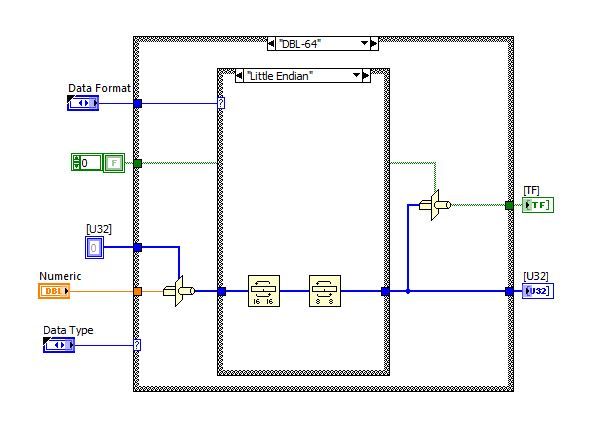The width and height of the screenshot is (593, 441).
Task: Click the Data Format enum control terminal
Action: tap(83, 103)
